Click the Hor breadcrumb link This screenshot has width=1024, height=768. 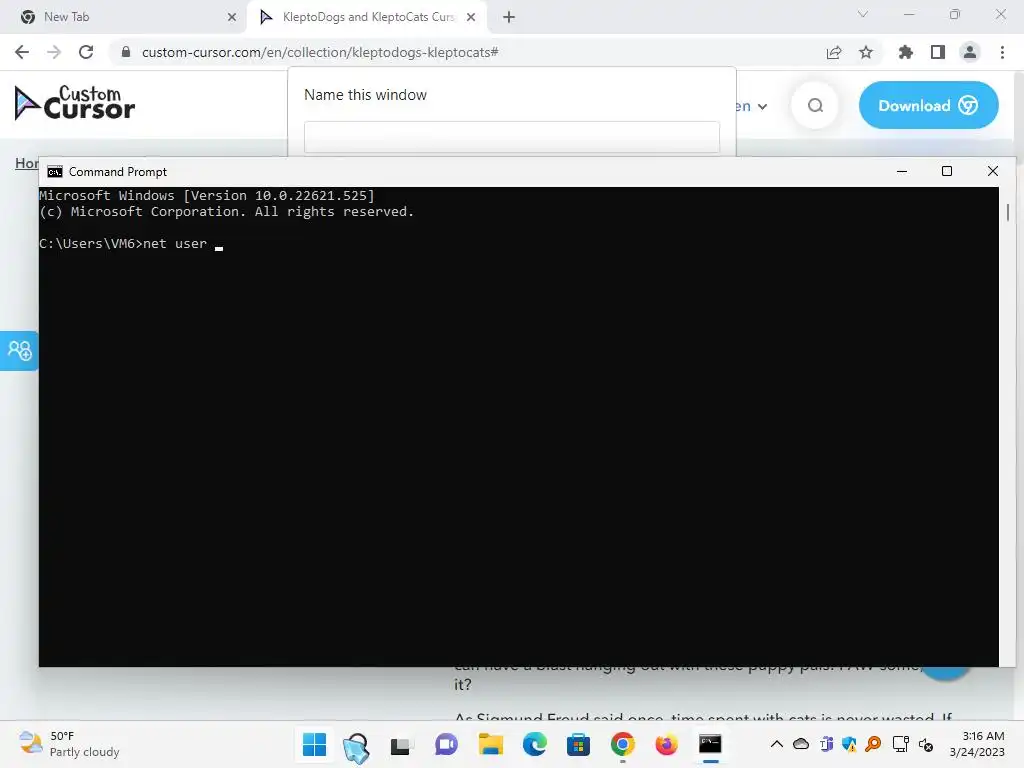pos(27,163)
